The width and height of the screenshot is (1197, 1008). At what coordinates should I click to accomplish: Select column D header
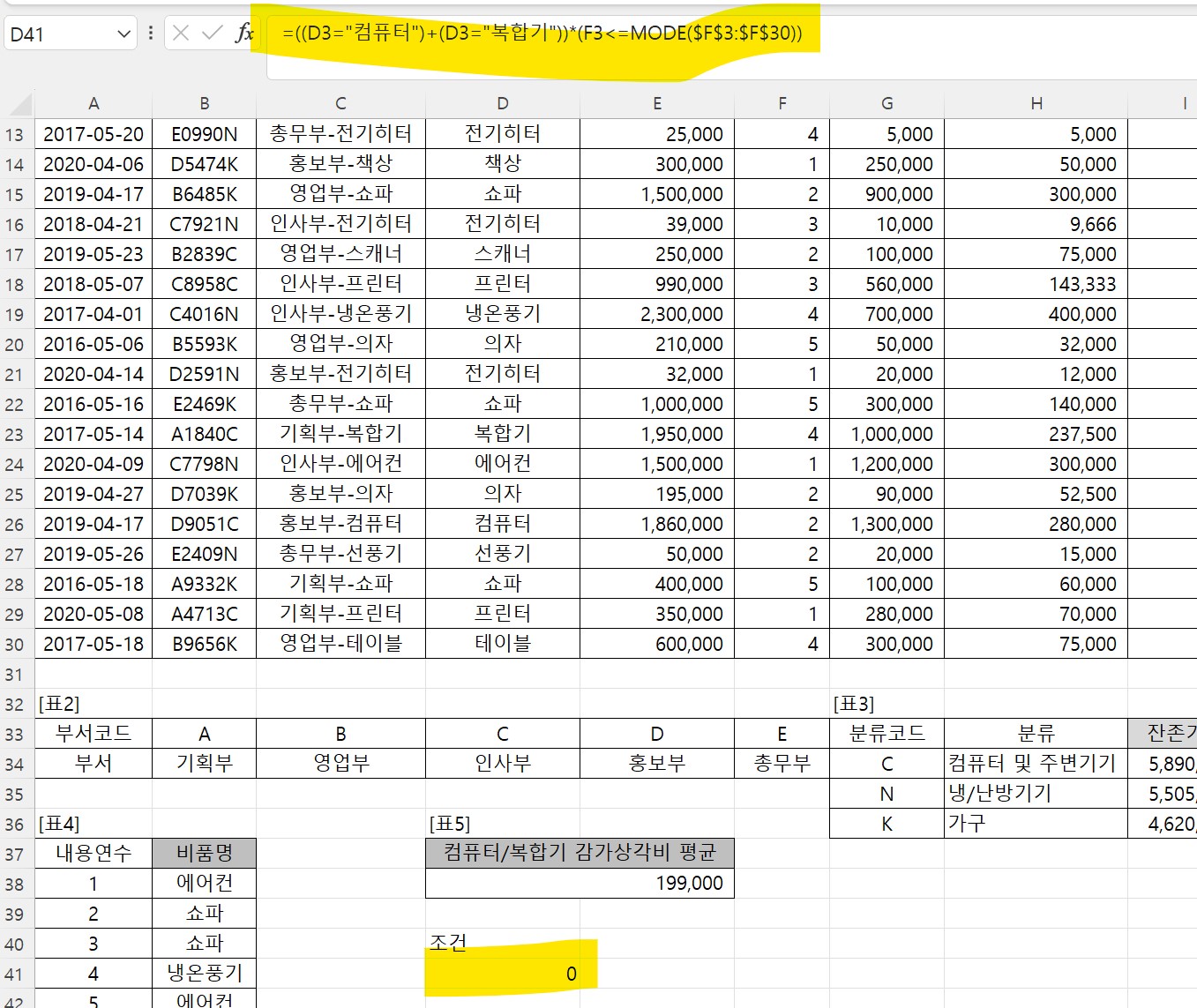click(502, 104)
